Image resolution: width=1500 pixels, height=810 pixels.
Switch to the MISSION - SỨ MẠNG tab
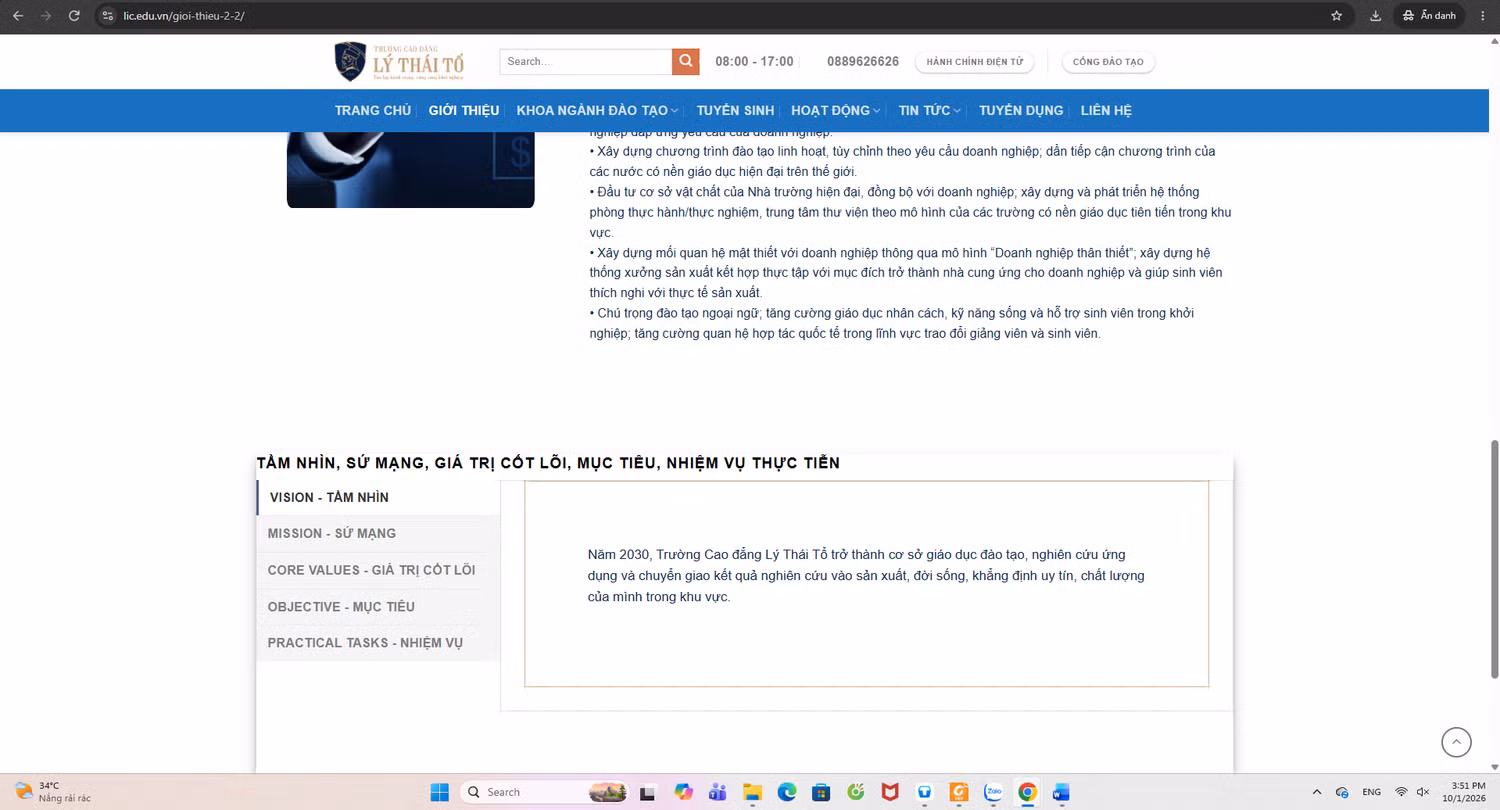point(378,533)
